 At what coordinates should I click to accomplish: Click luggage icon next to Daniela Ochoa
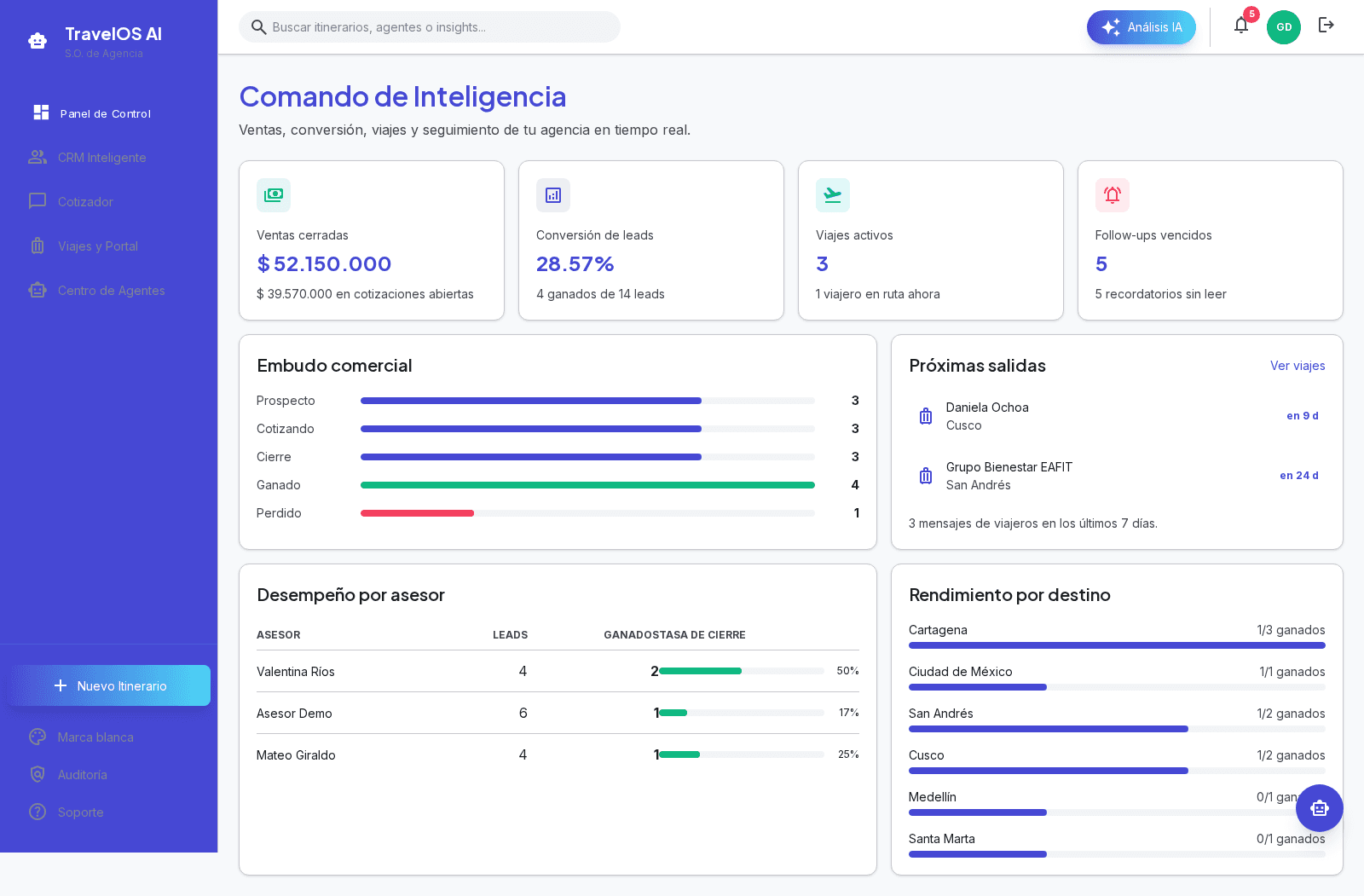tap(926, 416)
